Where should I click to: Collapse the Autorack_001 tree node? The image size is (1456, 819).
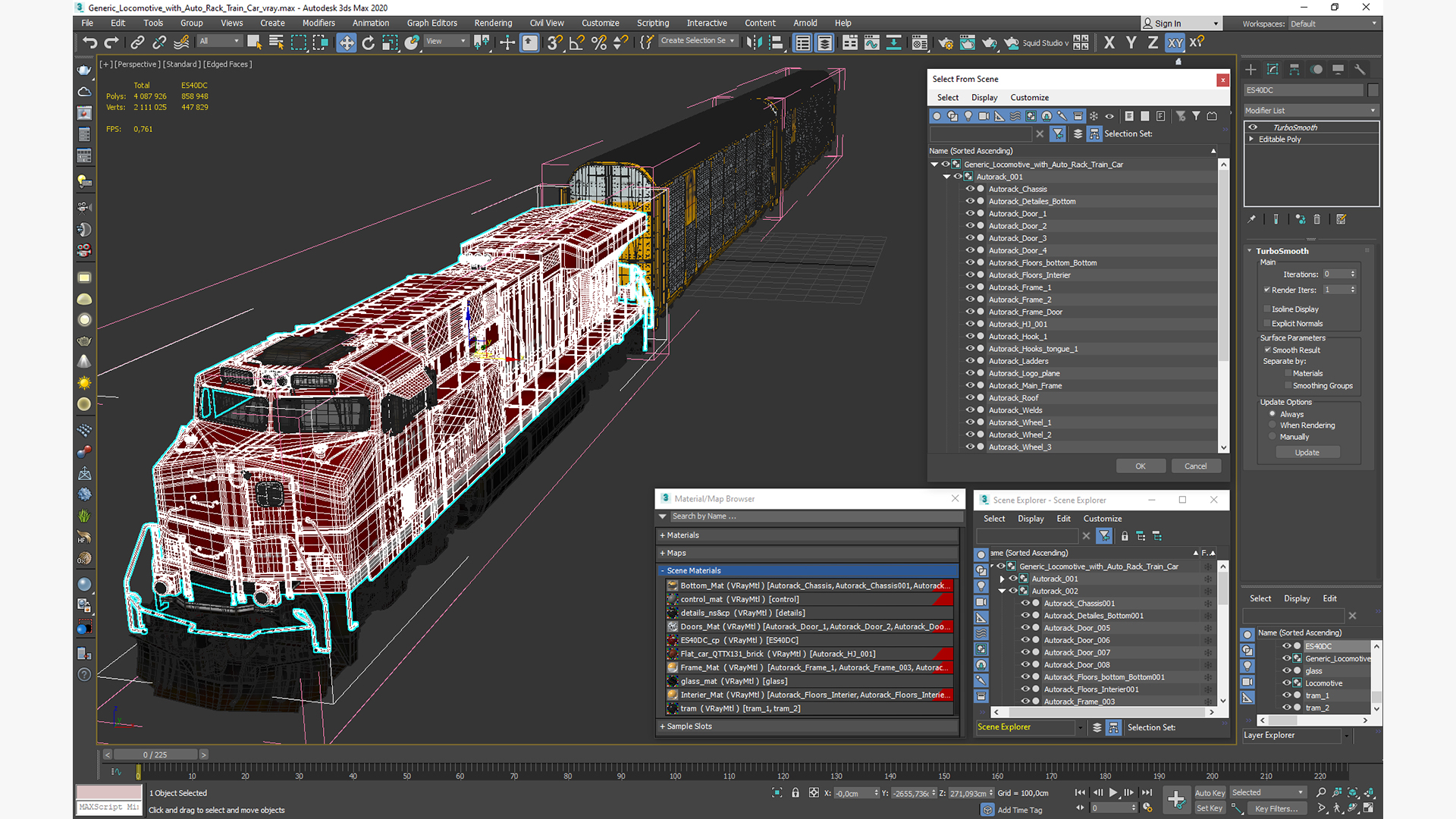click(946, 177)
